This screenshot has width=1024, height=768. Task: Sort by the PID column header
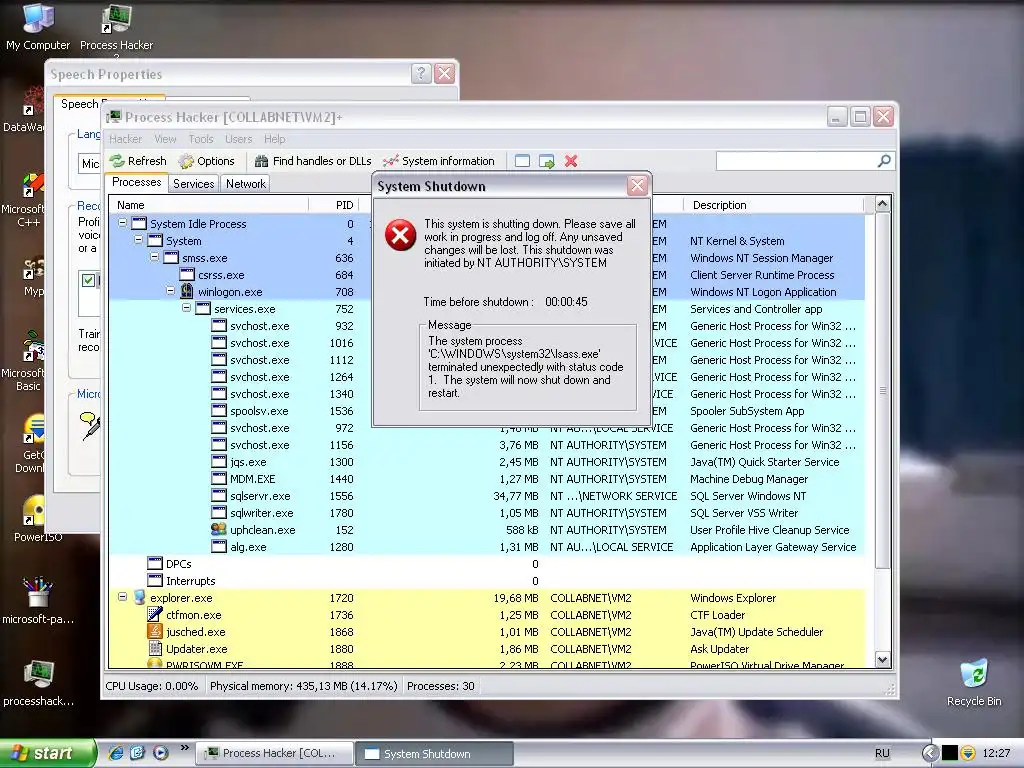point(333,204)
